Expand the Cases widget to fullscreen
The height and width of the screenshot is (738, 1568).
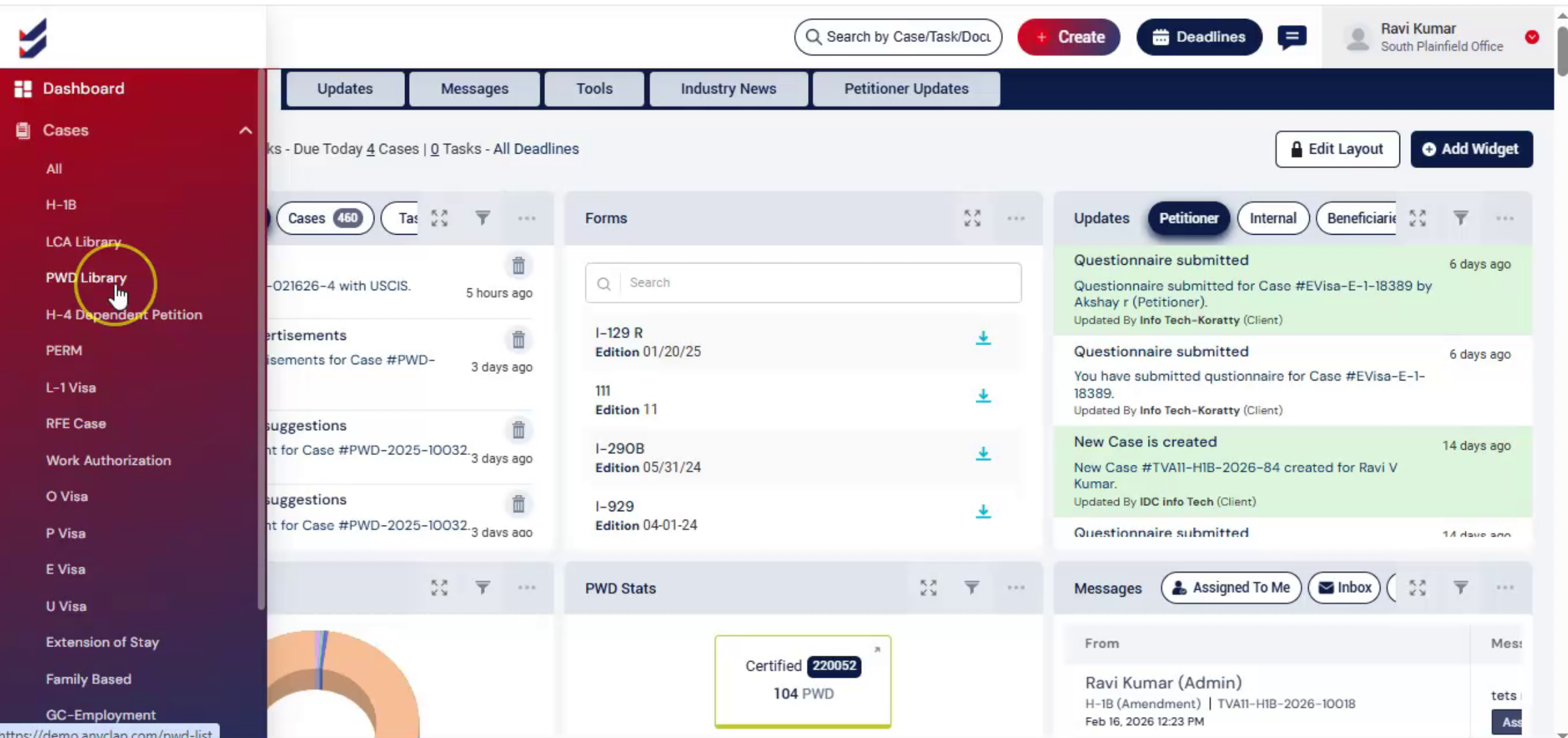(x=439, y=218)
